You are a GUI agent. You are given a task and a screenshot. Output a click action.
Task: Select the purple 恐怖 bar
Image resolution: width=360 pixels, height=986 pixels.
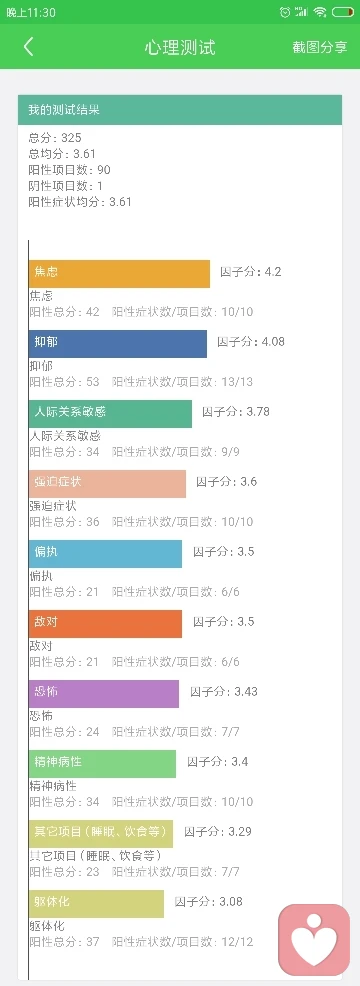(x=104, y=694)
